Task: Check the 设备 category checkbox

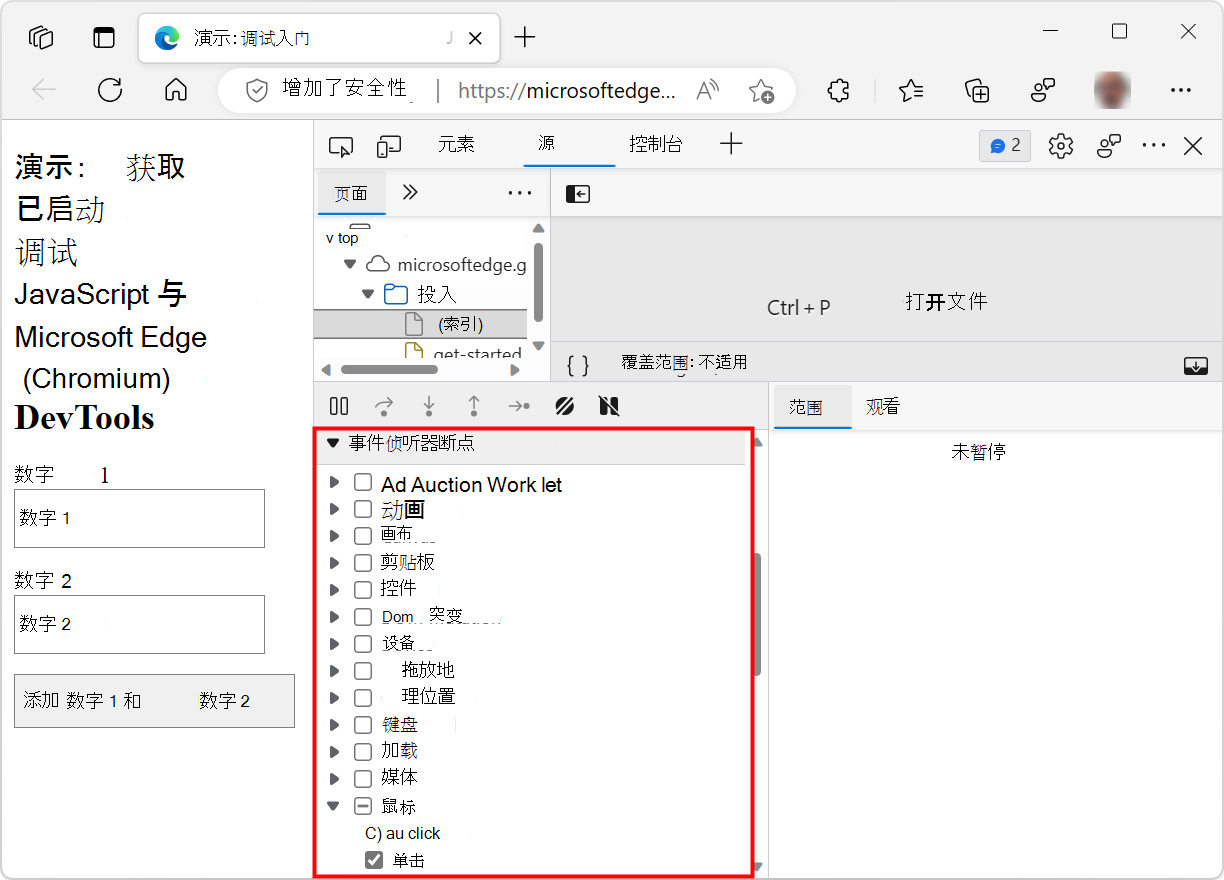Action: [363, 643]
